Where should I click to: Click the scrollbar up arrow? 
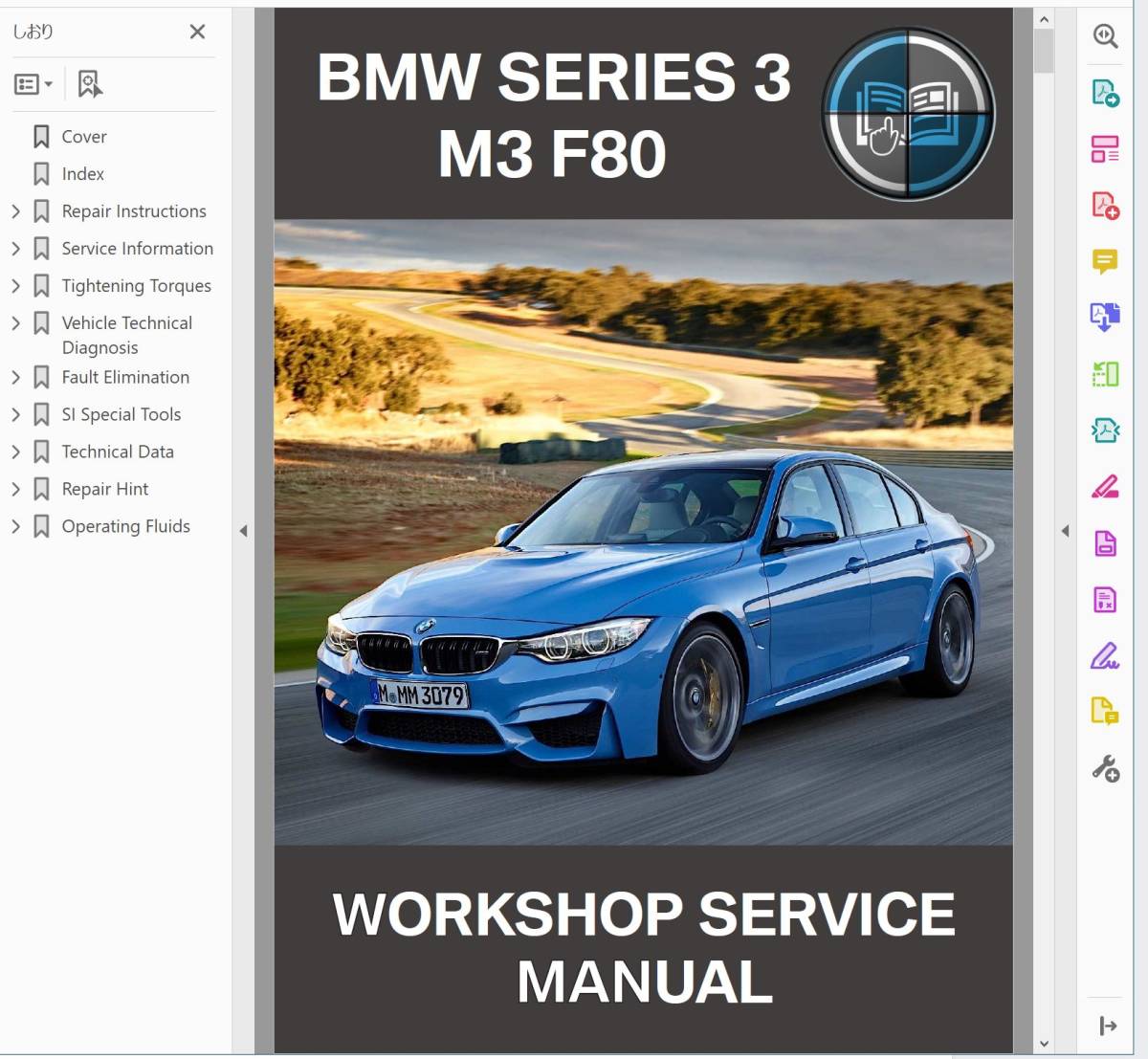(x=1044, y=19)
